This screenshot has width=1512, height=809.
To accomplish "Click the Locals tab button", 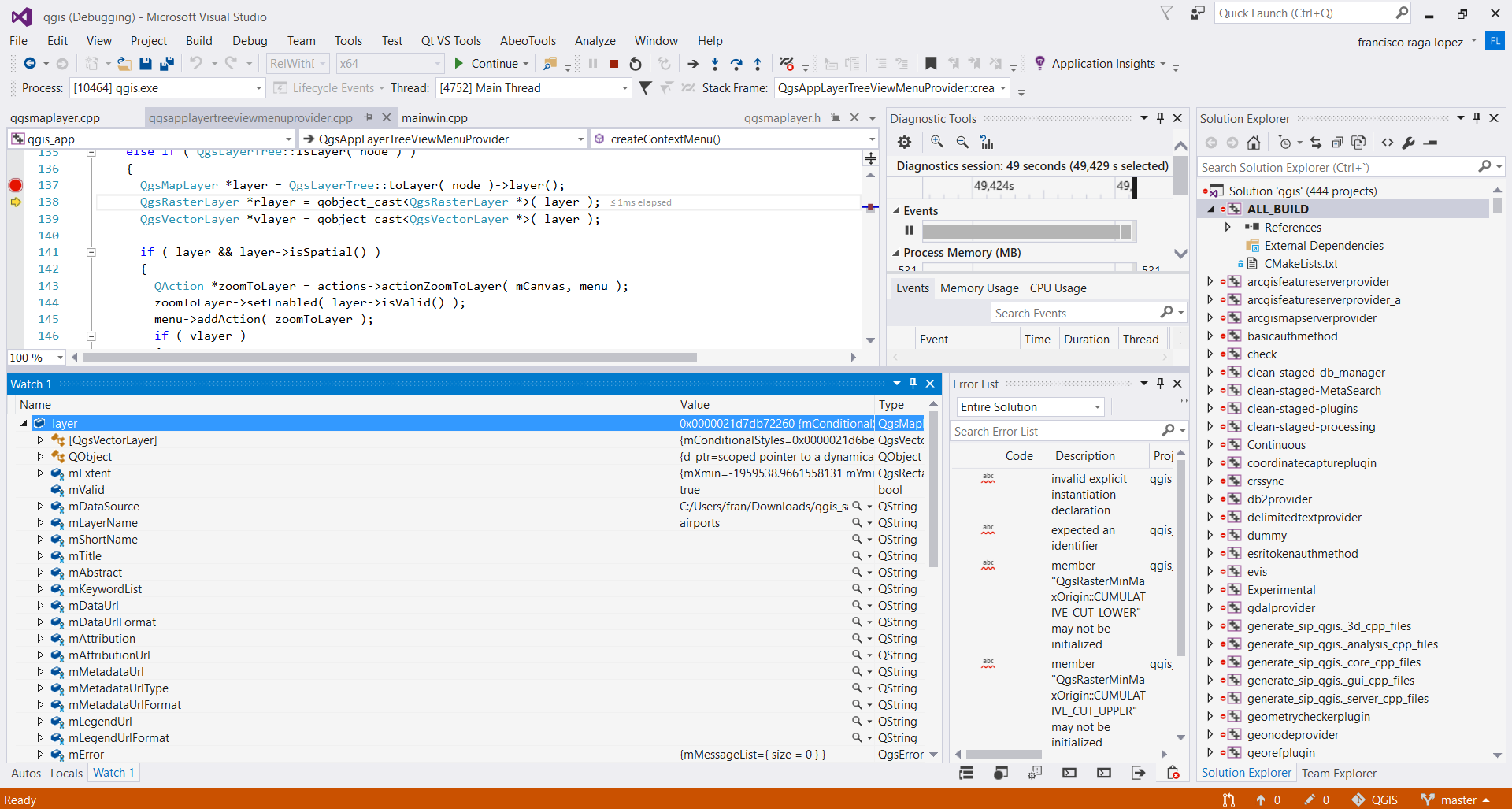I will click(66, 774).
